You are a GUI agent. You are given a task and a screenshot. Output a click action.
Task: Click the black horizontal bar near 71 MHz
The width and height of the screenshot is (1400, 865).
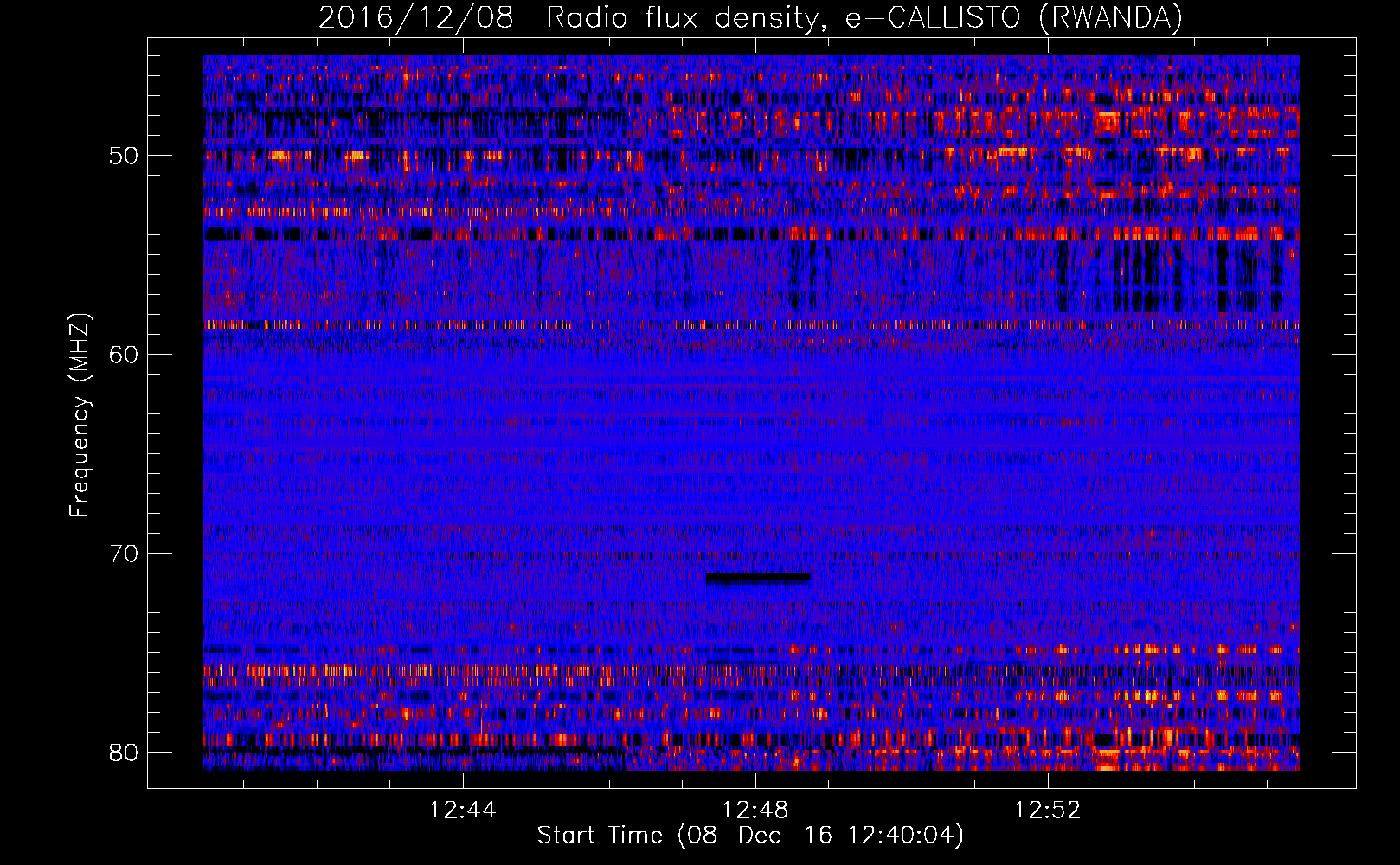[x=758, y=578]
